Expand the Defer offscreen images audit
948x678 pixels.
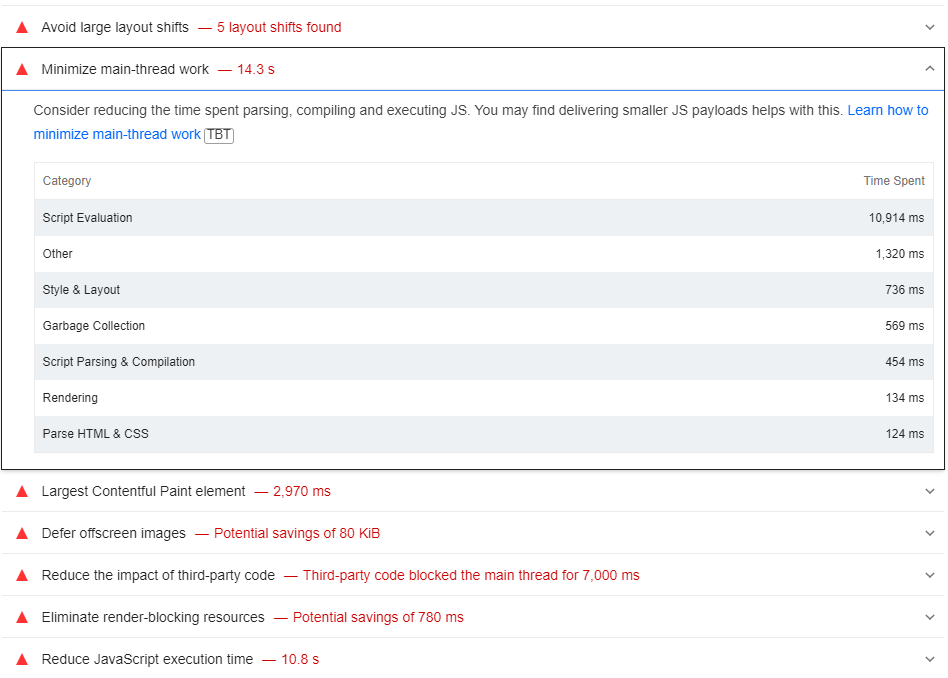click(931, 533)
